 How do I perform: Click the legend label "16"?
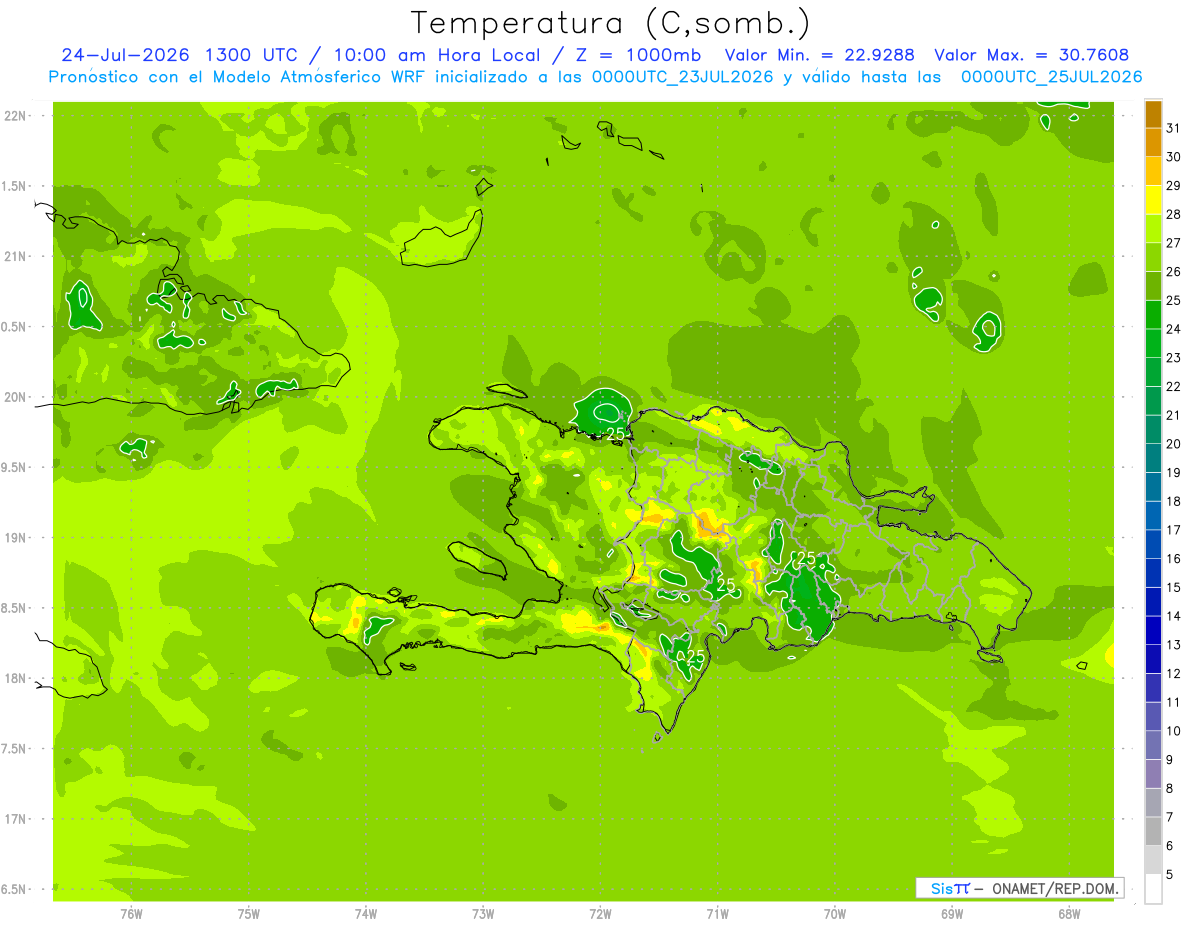pos(1174,559)
